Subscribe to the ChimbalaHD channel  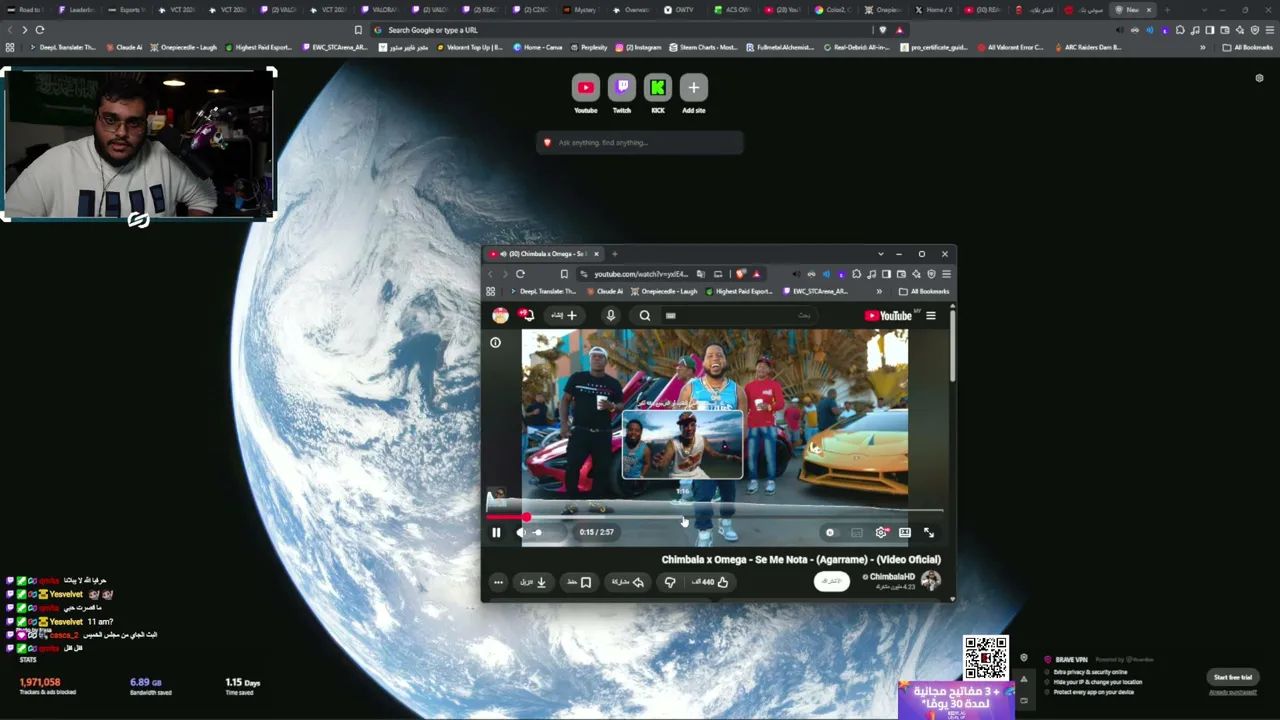pos(831,581)
